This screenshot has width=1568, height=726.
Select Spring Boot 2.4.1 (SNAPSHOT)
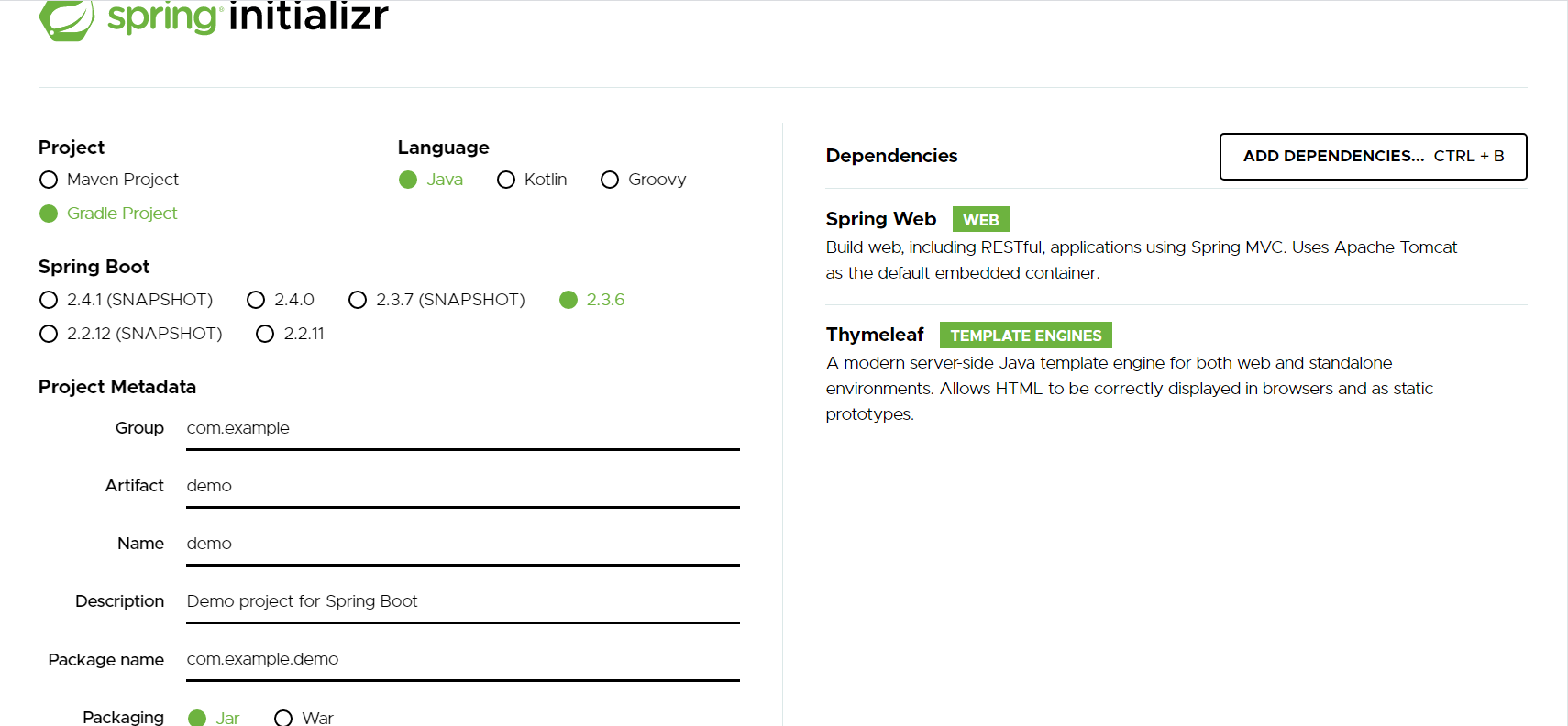pos(49,300)
